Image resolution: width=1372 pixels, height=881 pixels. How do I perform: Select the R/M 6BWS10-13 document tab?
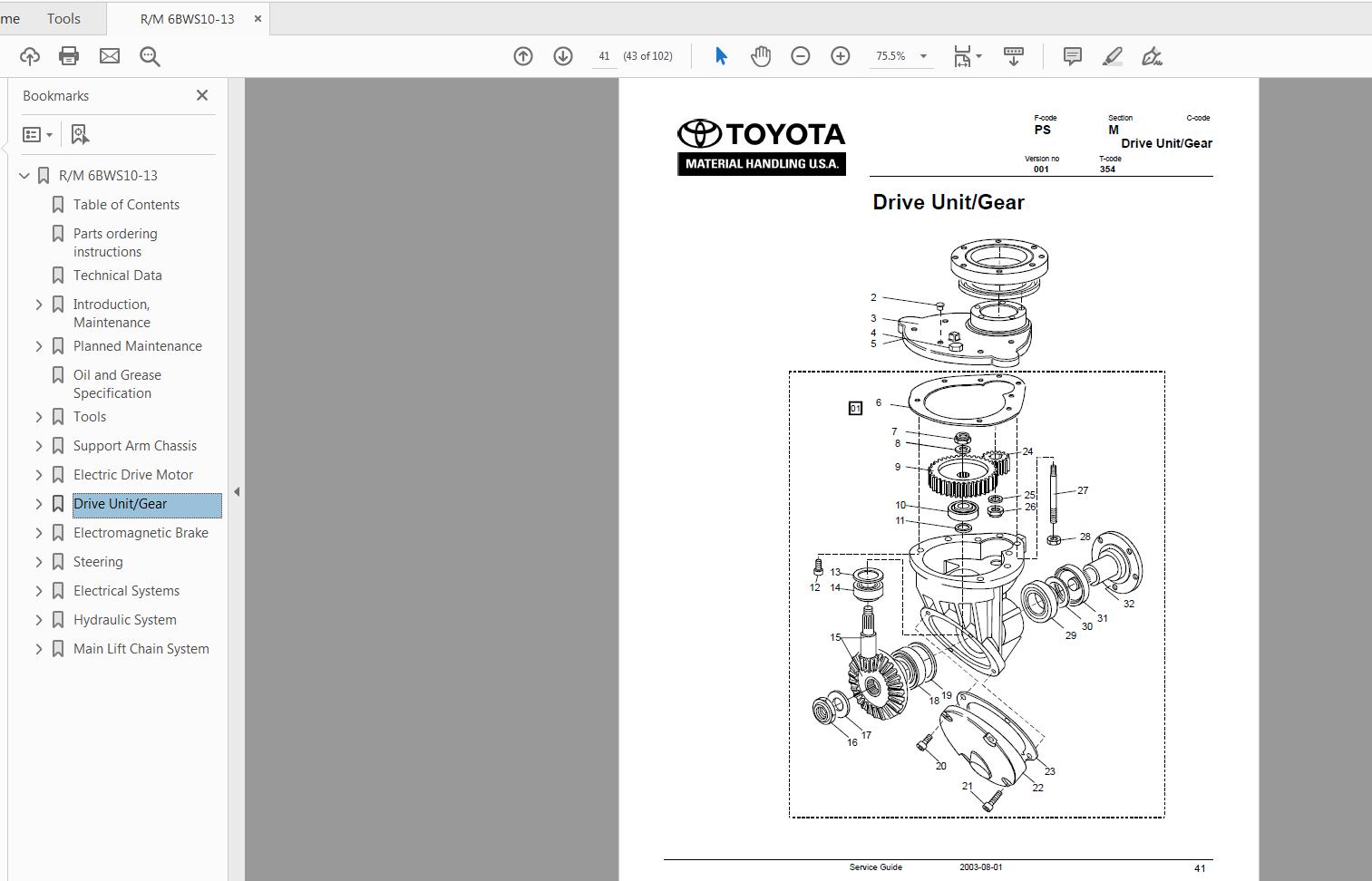pos(184,18)
